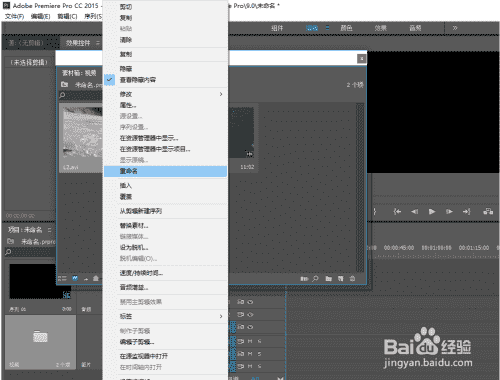Close the floating bin window with X
500x380 pixels.
point(362,59)
